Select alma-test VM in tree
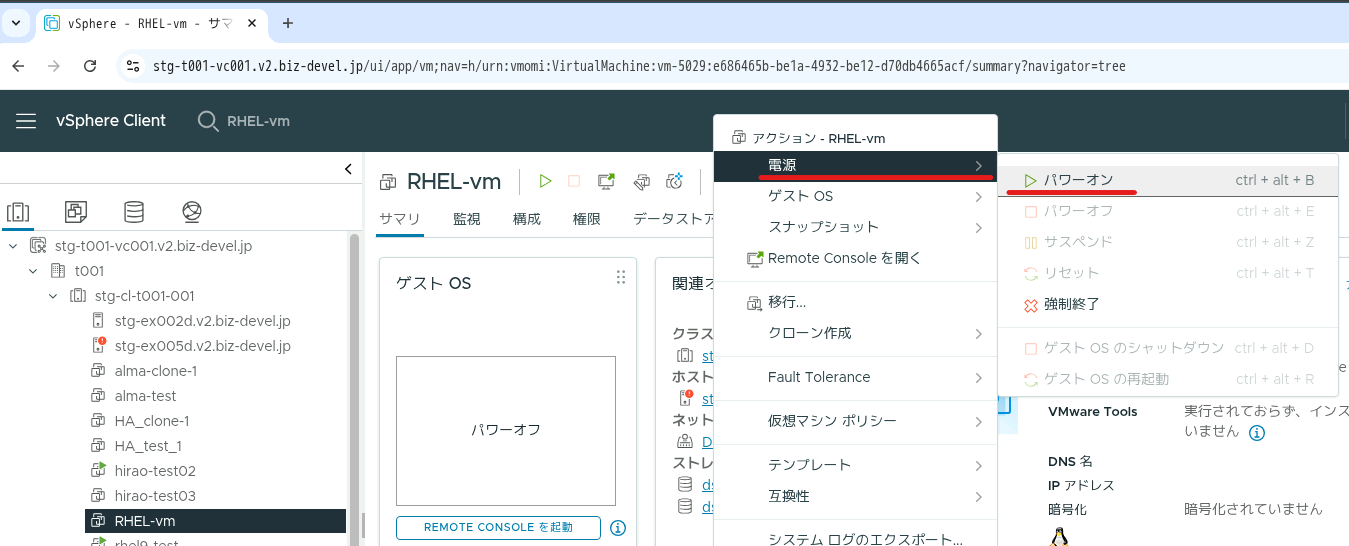Image resolution: width=1349 pixels, height=546 pixels. click(146, 396)
